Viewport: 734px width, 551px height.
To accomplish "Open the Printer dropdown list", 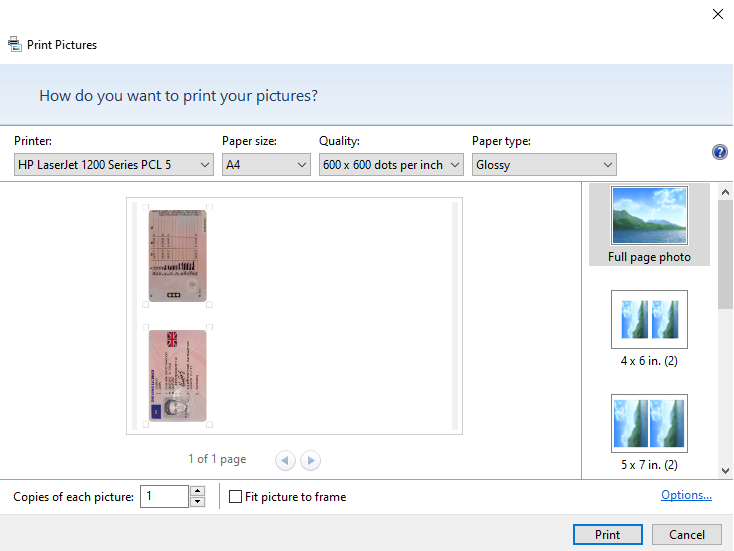I will (x=114, y=165).
